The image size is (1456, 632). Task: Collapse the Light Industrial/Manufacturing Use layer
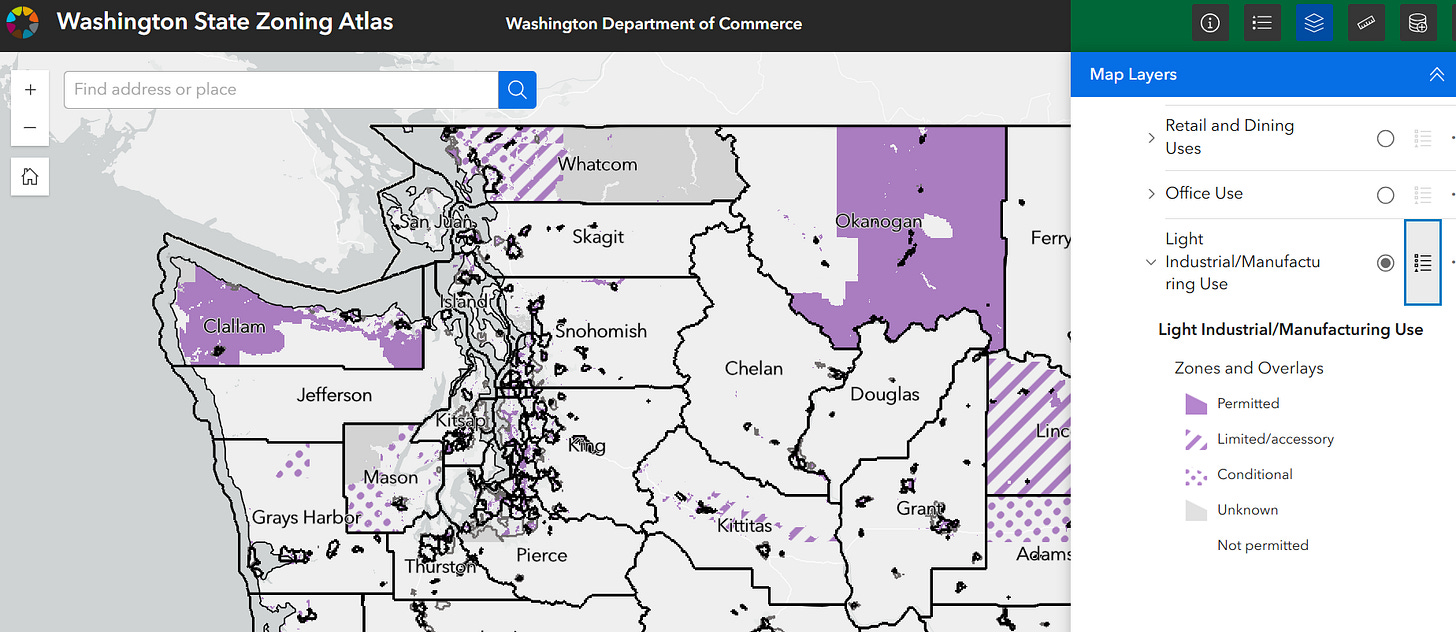coord(1151,262)
